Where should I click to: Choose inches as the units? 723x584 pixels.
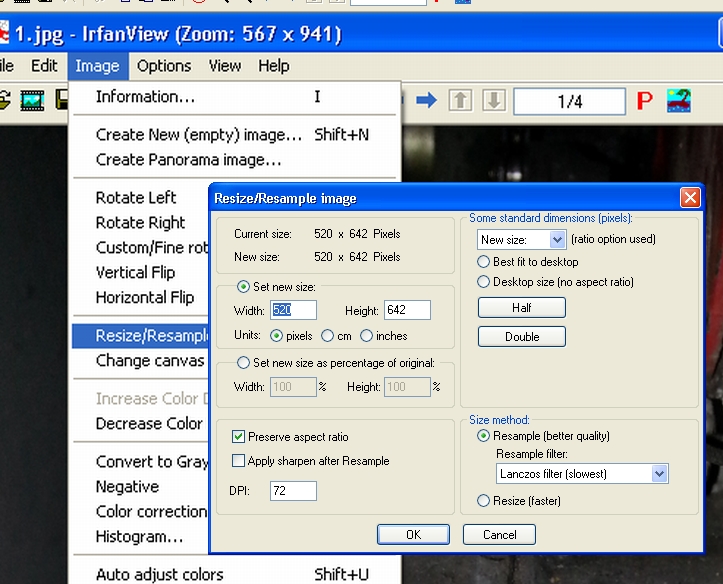point(366,336)
